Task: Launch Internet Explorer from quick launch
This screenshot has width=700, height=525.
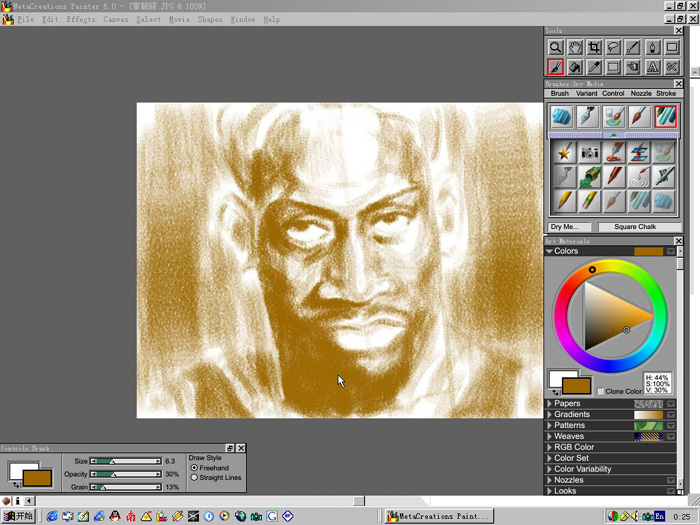Action: point(52,517)
